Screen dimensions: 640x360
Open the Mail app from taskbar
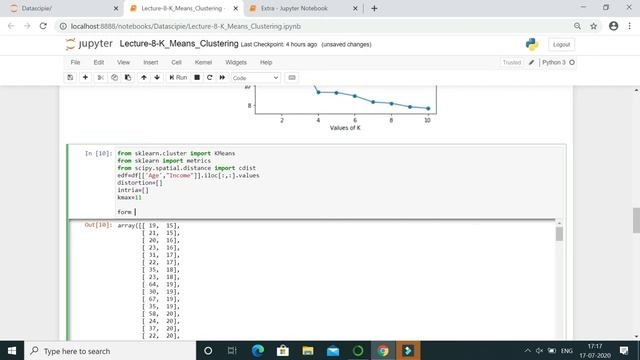pos(333,351)
